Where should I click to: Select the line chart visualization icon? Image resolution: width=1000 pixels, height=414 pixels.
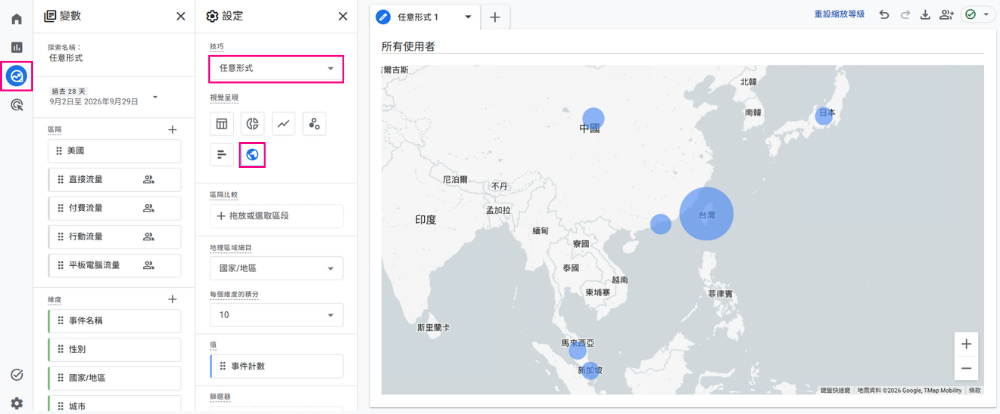click(x=283, y=124)
